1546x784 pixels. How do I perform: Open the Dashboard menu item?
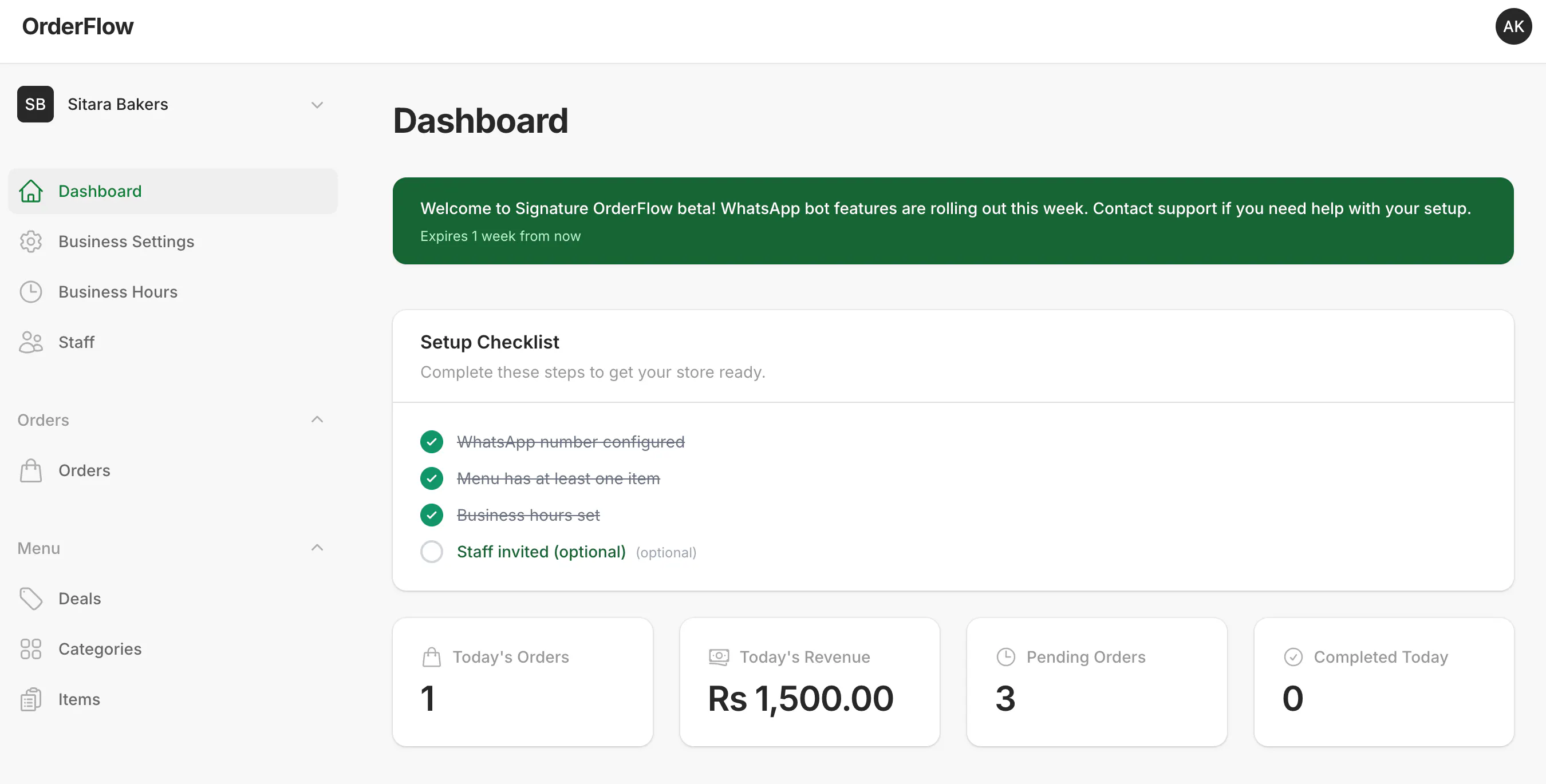173,191
